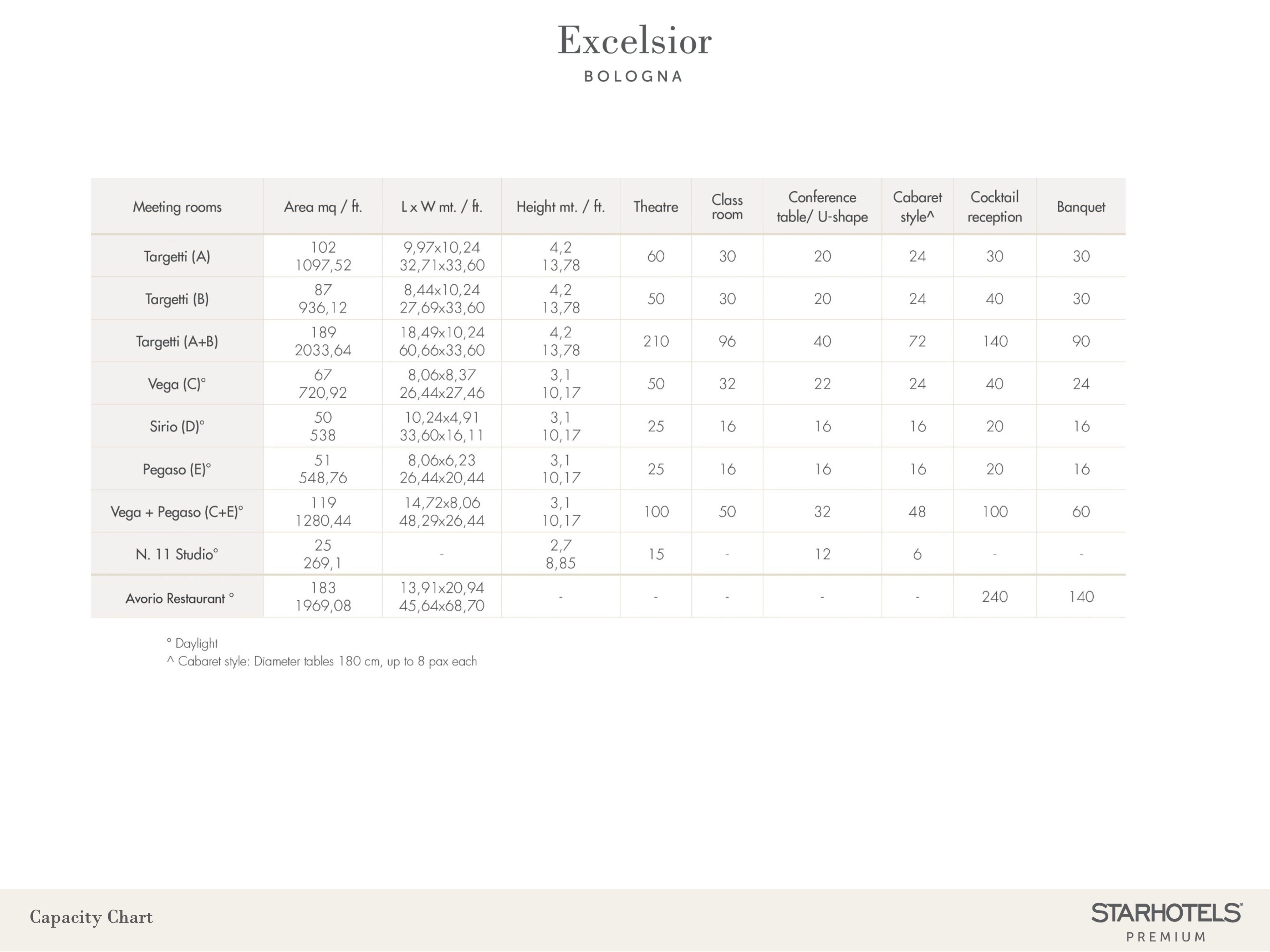Click the Conference table/ U-shape header
The height and width of the screenshot is (952, 1270).
[x=822, y=207]
